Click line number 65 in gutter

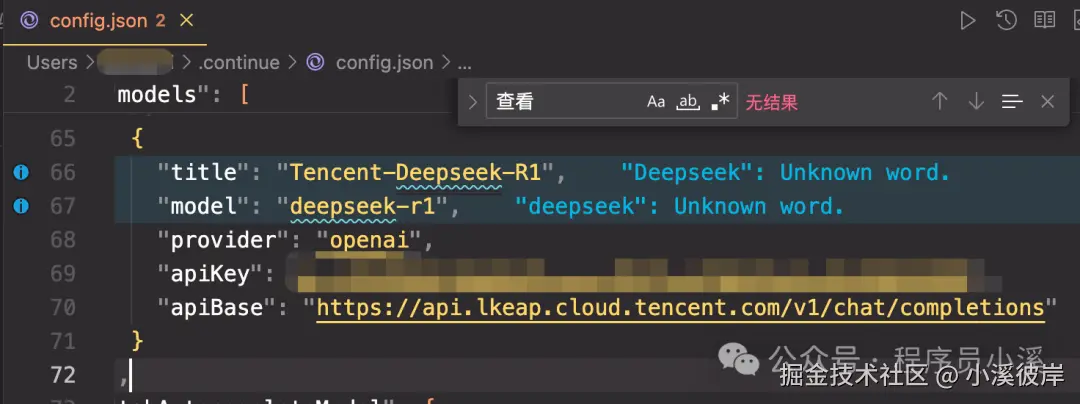[x=63, y=138]
